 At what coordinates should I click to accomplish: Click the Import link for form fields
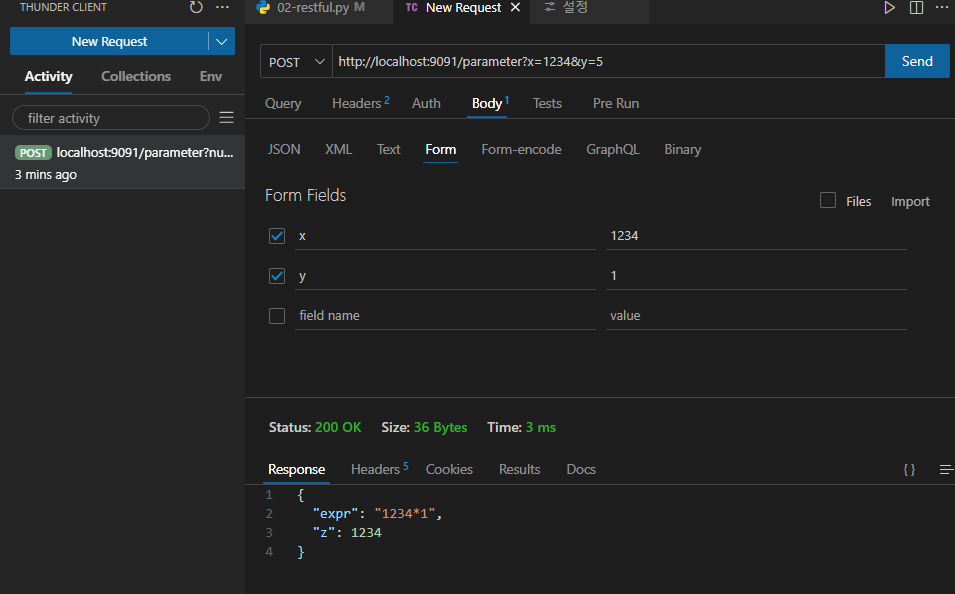point(910,202)
